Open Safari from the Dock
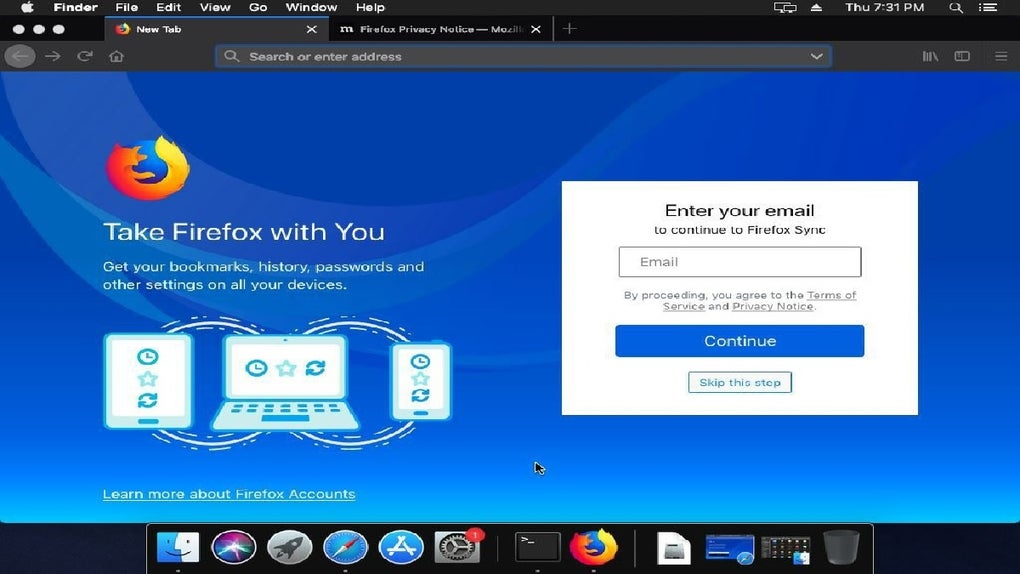Viewport: 1020px width, 574px height. point(345,547)
